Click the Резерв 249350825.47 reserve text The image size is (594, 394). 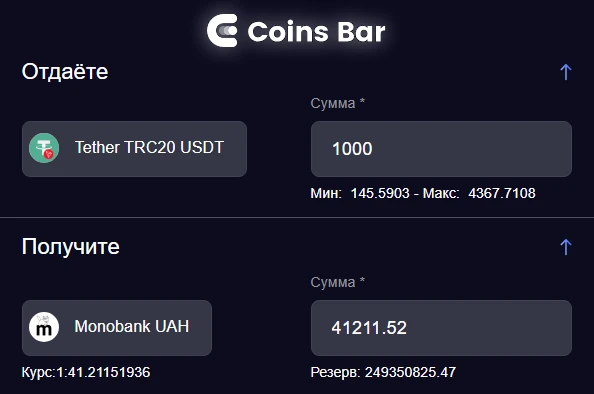click(x=383, y=372)
